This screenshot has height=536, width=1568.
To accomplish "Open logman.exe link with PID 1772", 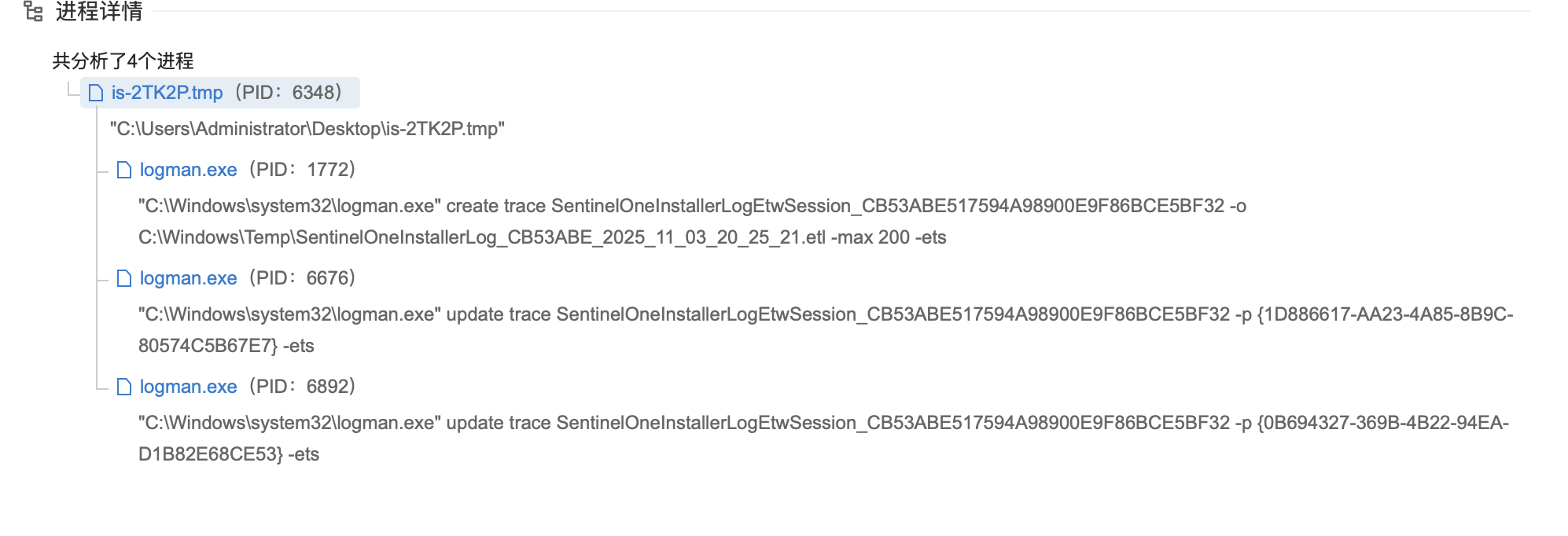I will [x=188, y=170].
